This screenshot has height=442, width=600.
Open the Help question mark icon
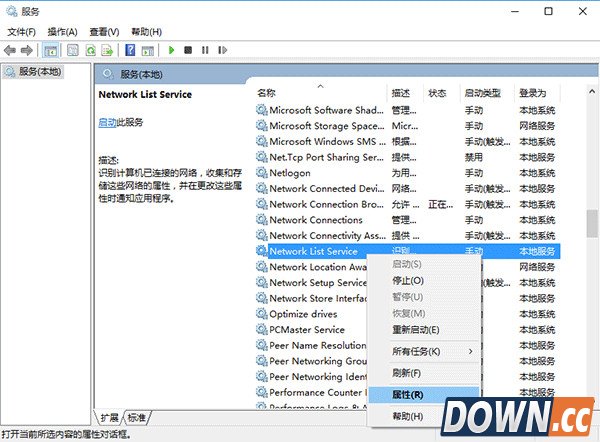click(130, 50)
